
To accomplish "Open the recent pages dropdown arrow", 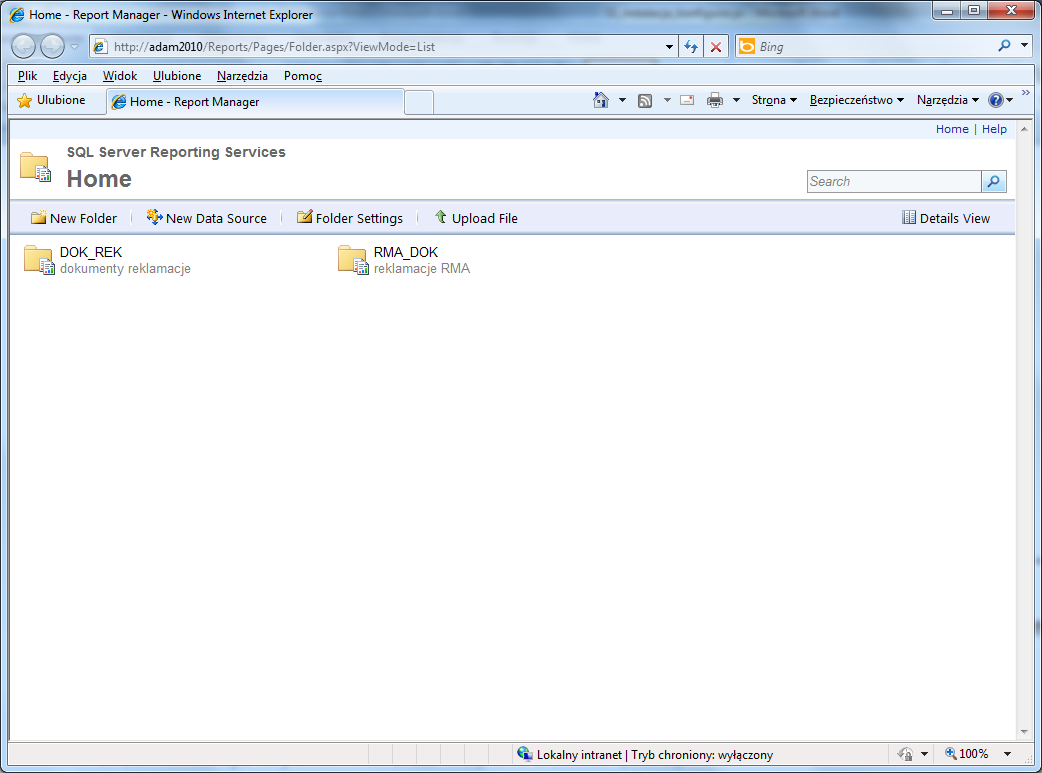I will click(x=74, y=47).
